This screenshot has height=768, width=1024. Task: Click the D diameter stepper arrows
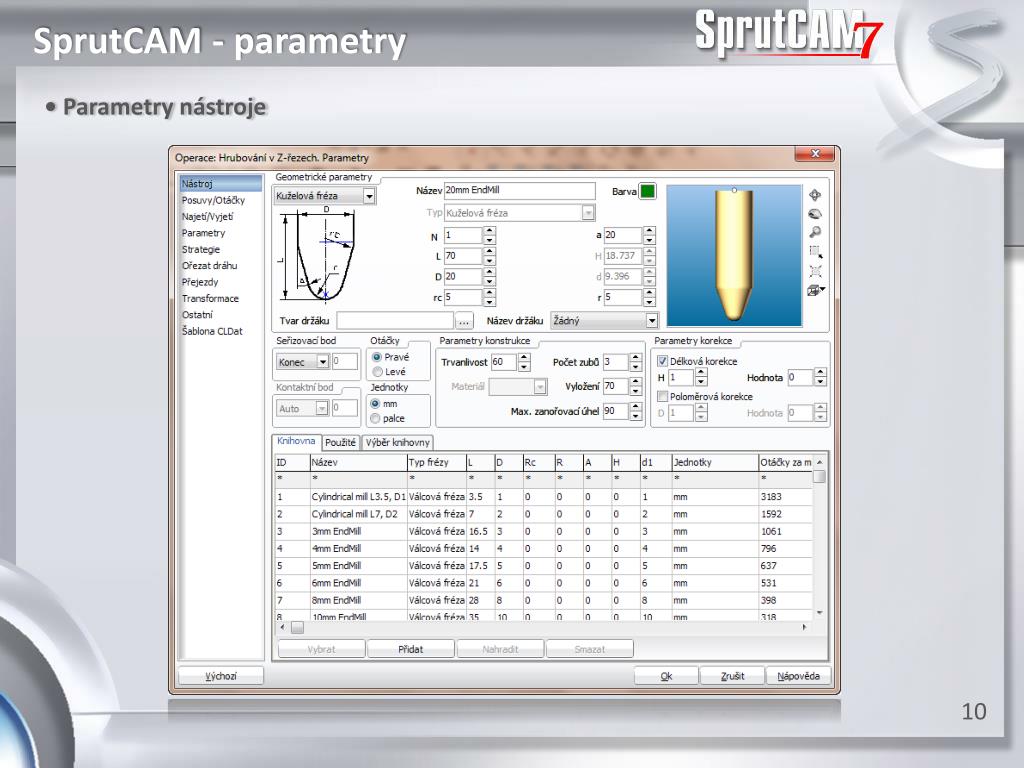pos(490,277)
